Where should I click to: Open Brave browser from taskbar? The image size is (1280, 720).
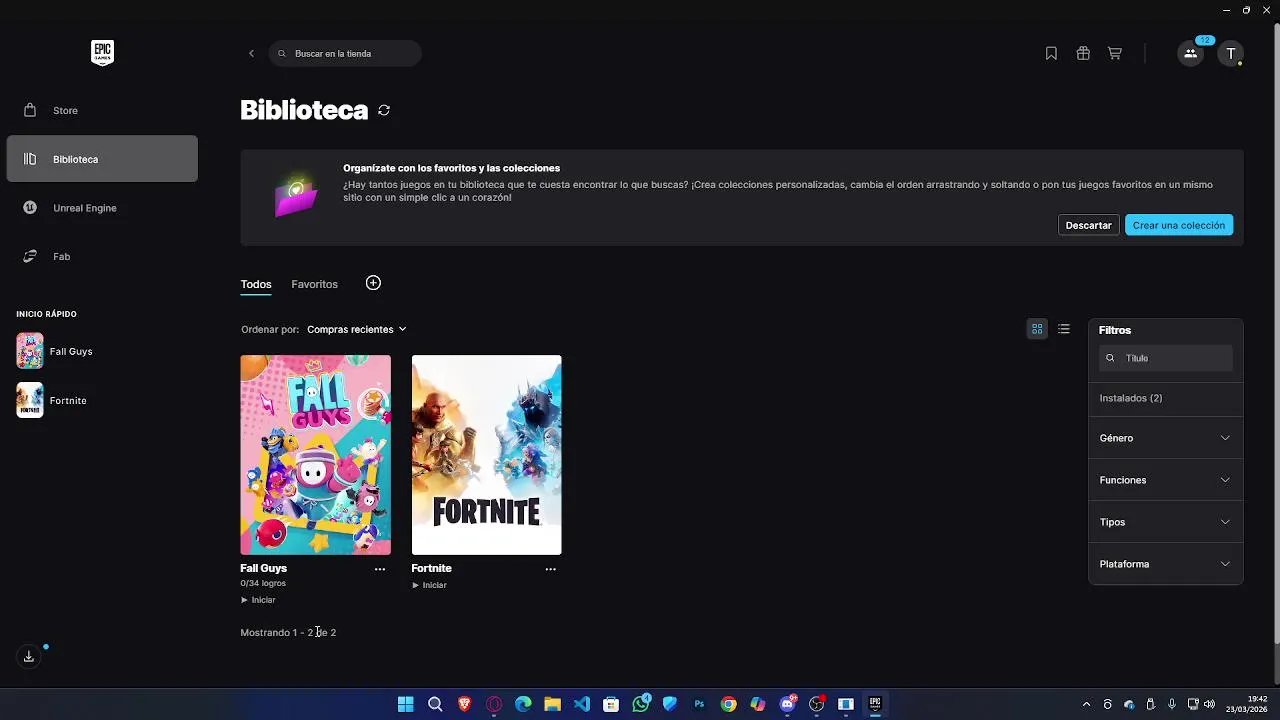click(464, 704)
